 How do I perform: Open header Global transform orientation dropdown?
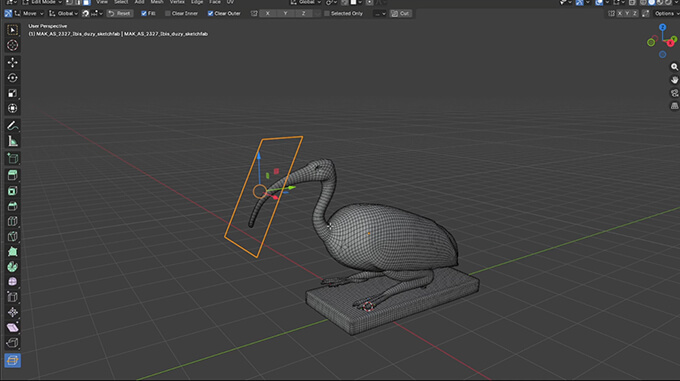coord(306,2)
